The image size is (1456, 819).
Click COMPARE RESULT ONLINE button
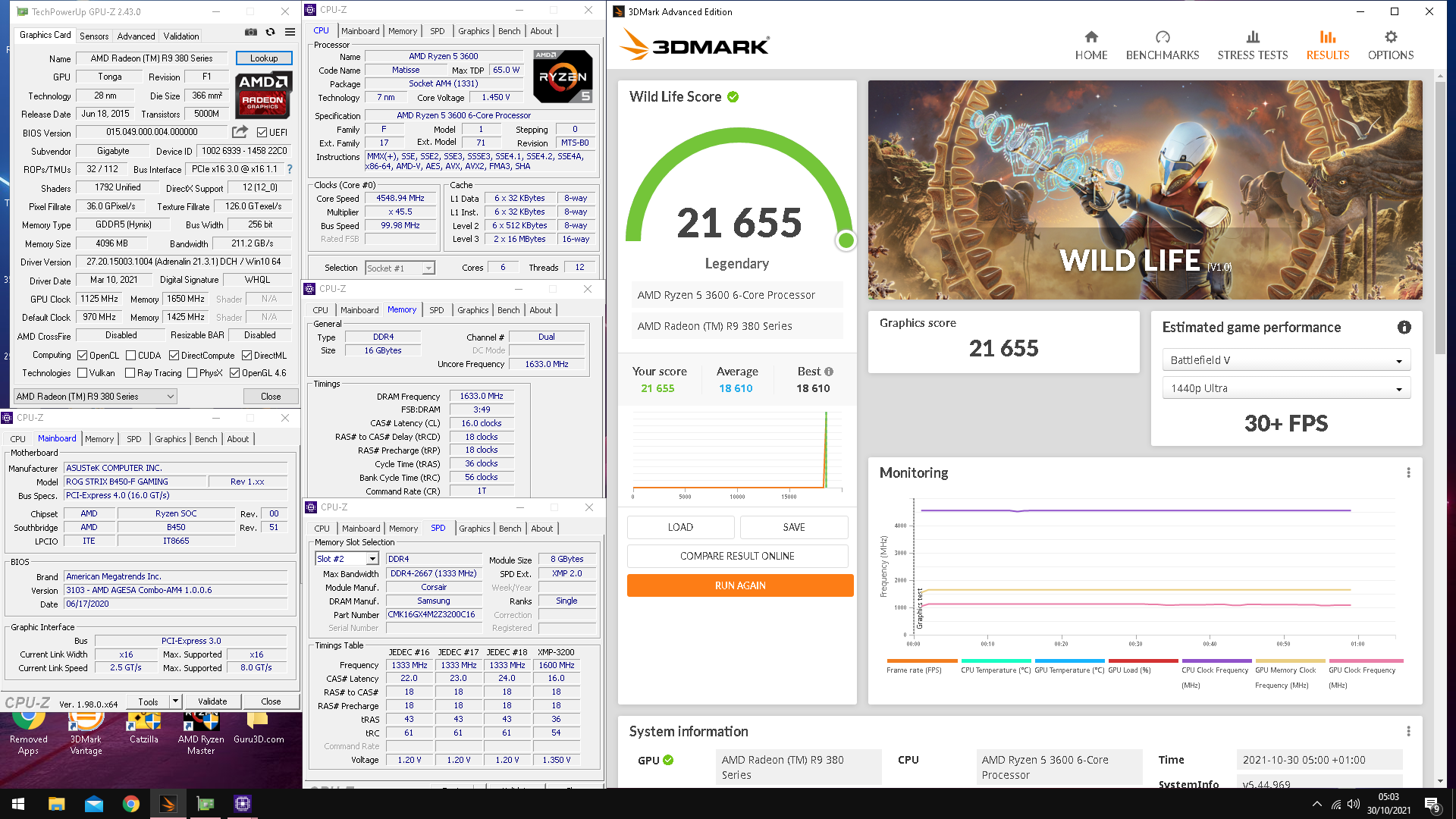737,556
